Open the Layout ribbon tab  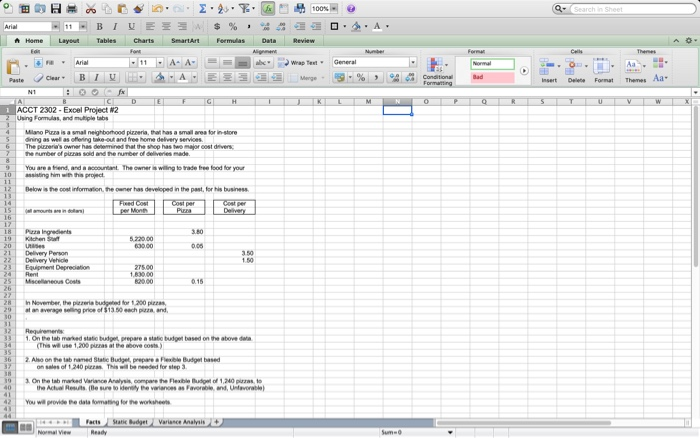click(69, 41)
